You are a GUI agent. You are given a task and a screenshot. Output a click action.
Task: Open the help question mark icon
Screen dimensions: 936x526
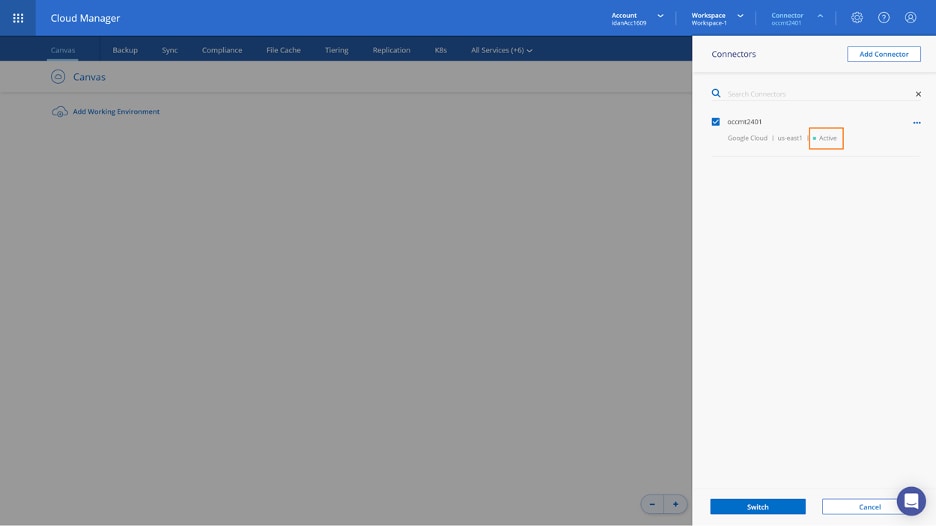884,18
